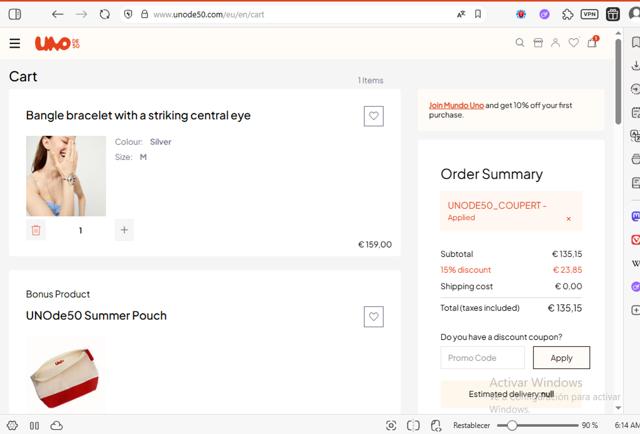Remove the applied UNODE50_COUPERT coupon
Image resolution: width=640 pixels, height=434 pixels.
pos(569,219)
